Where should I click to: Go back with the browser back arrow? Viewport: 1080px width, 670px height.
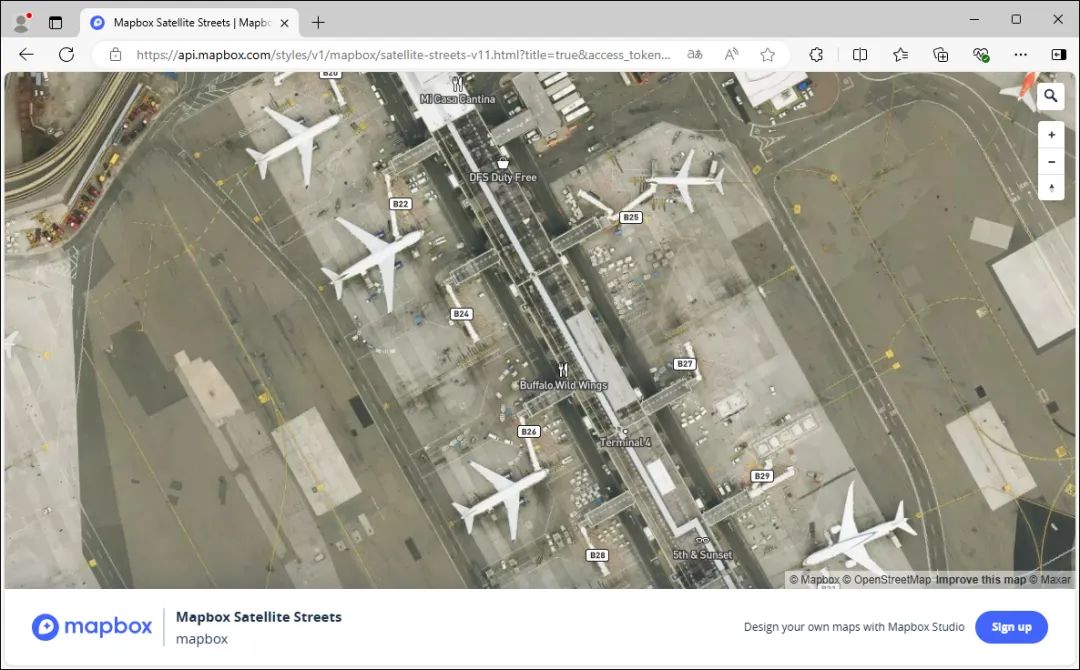tap(26, 54)
